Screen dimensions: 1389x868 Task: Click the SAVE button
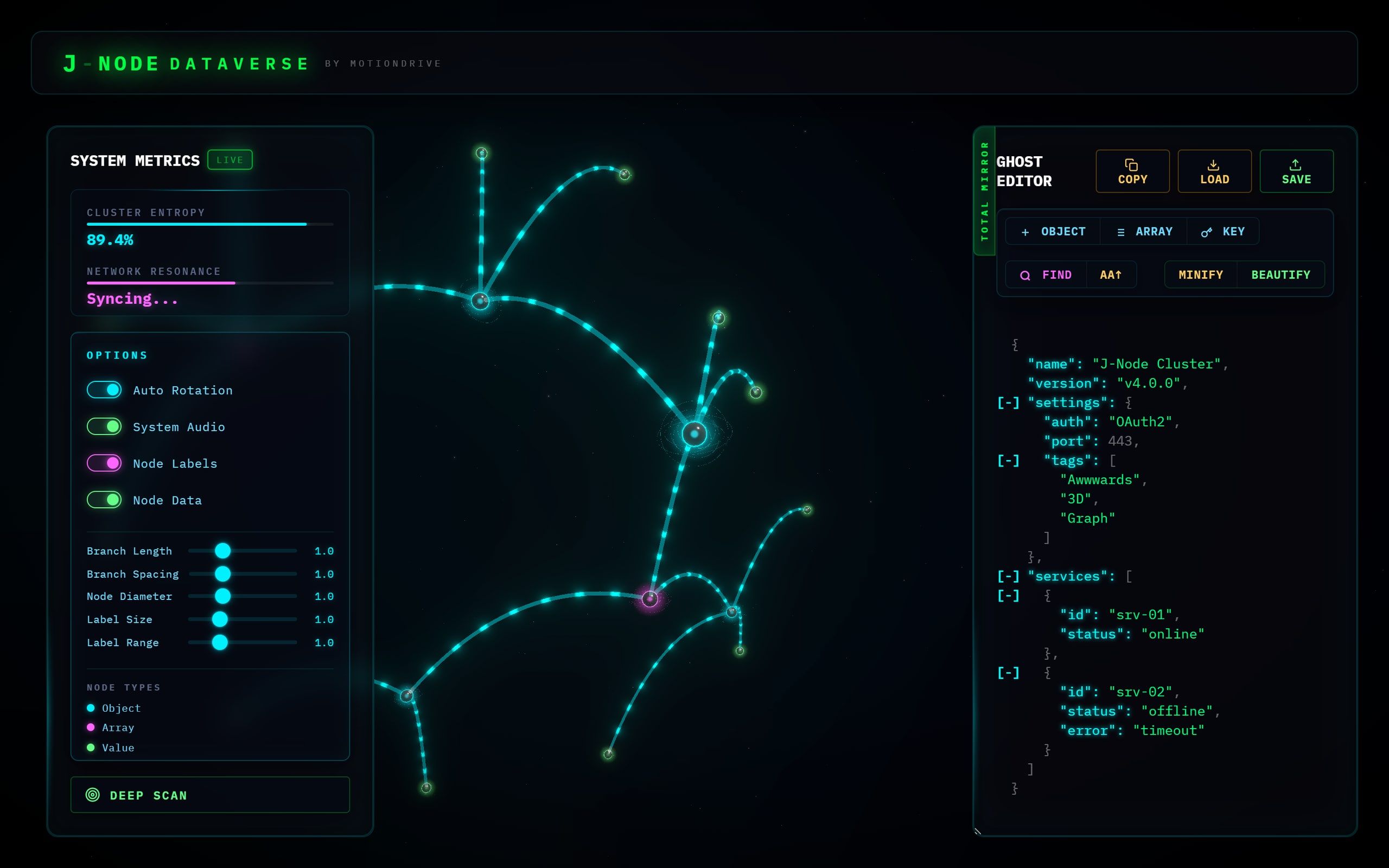(x=1296, y=171)
